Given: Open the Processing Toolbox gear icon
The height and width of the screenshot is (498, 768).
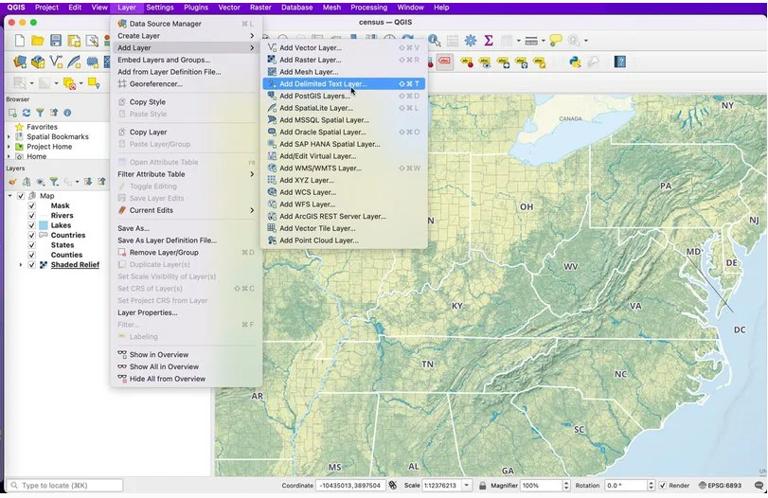Looking at the screenshot, I should click(470, 40).
